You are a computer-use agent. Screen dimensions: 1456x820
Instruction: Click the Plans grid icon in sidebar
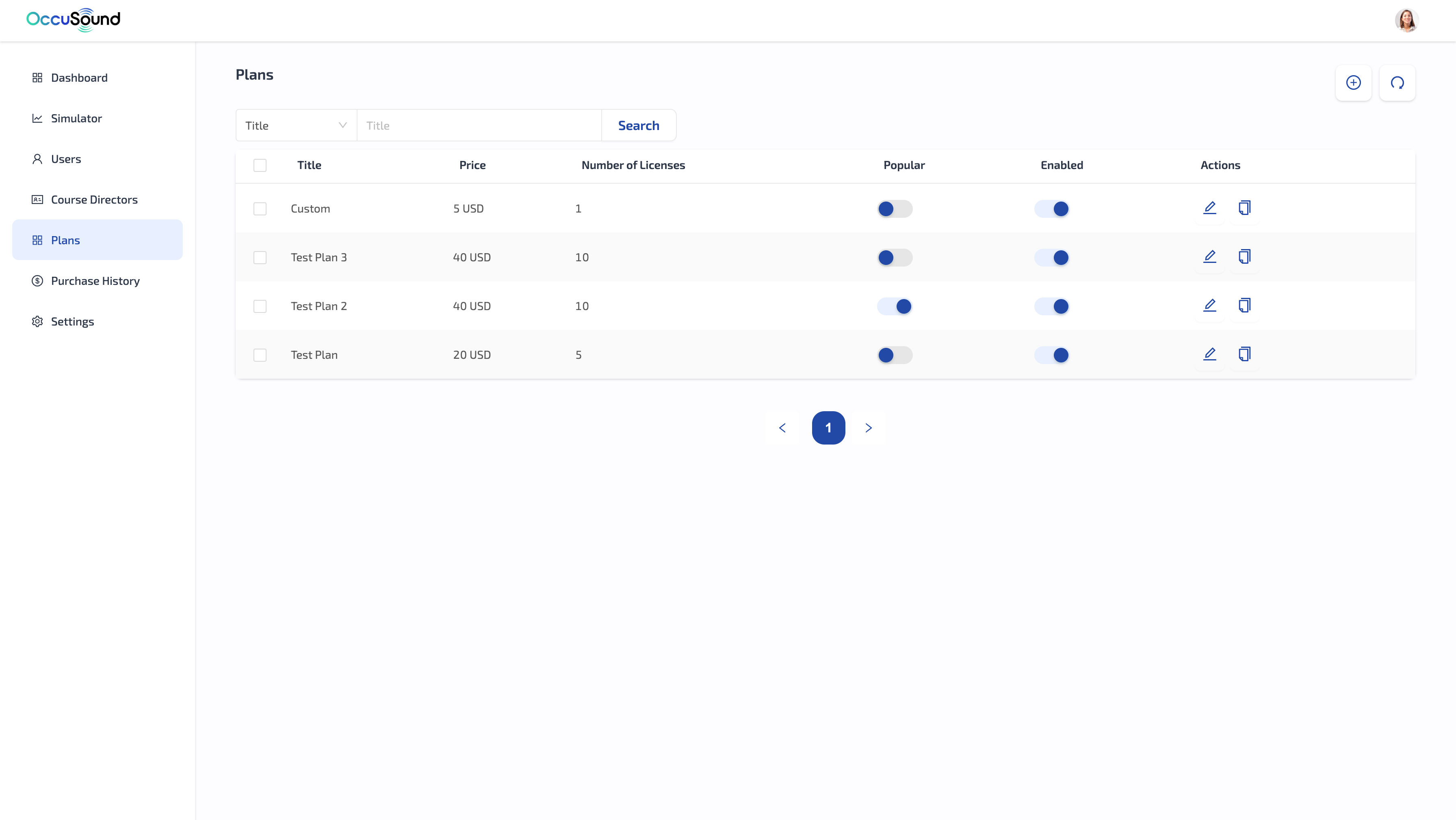click(x=37, y=240)
